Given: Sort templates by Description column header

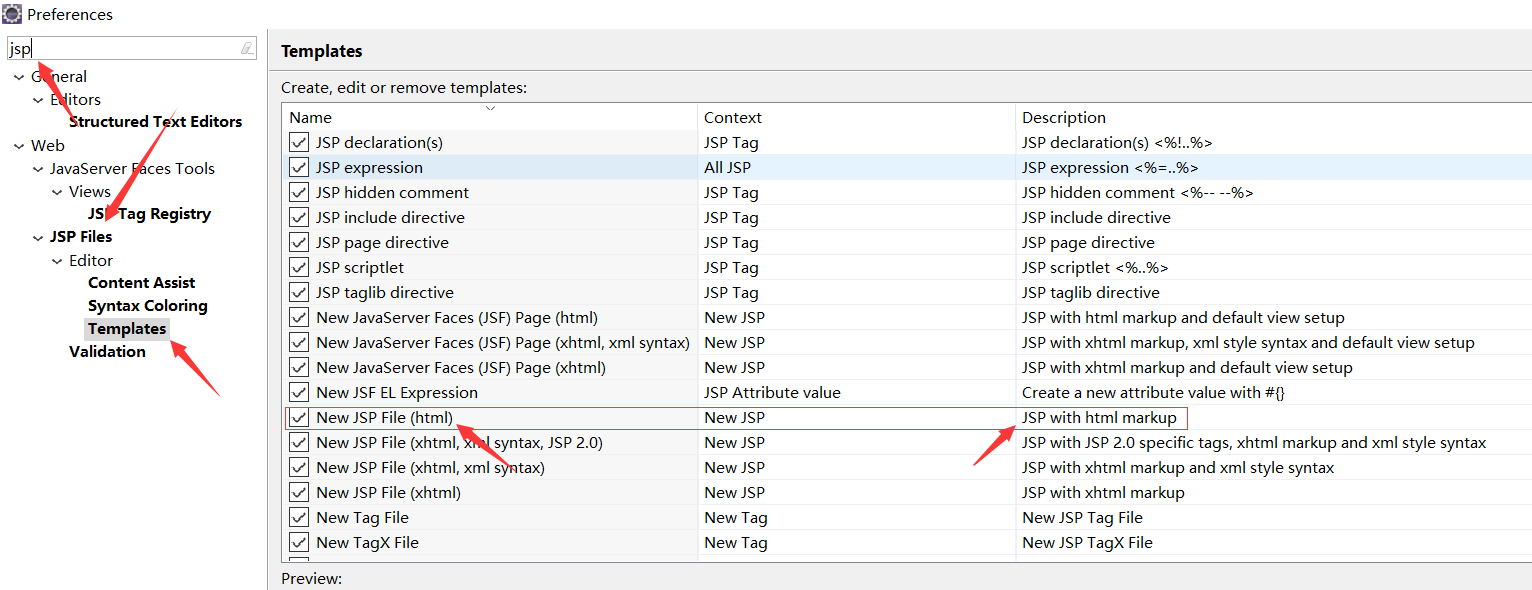Looking at the screenshot, I should [x=1273, y=117].
